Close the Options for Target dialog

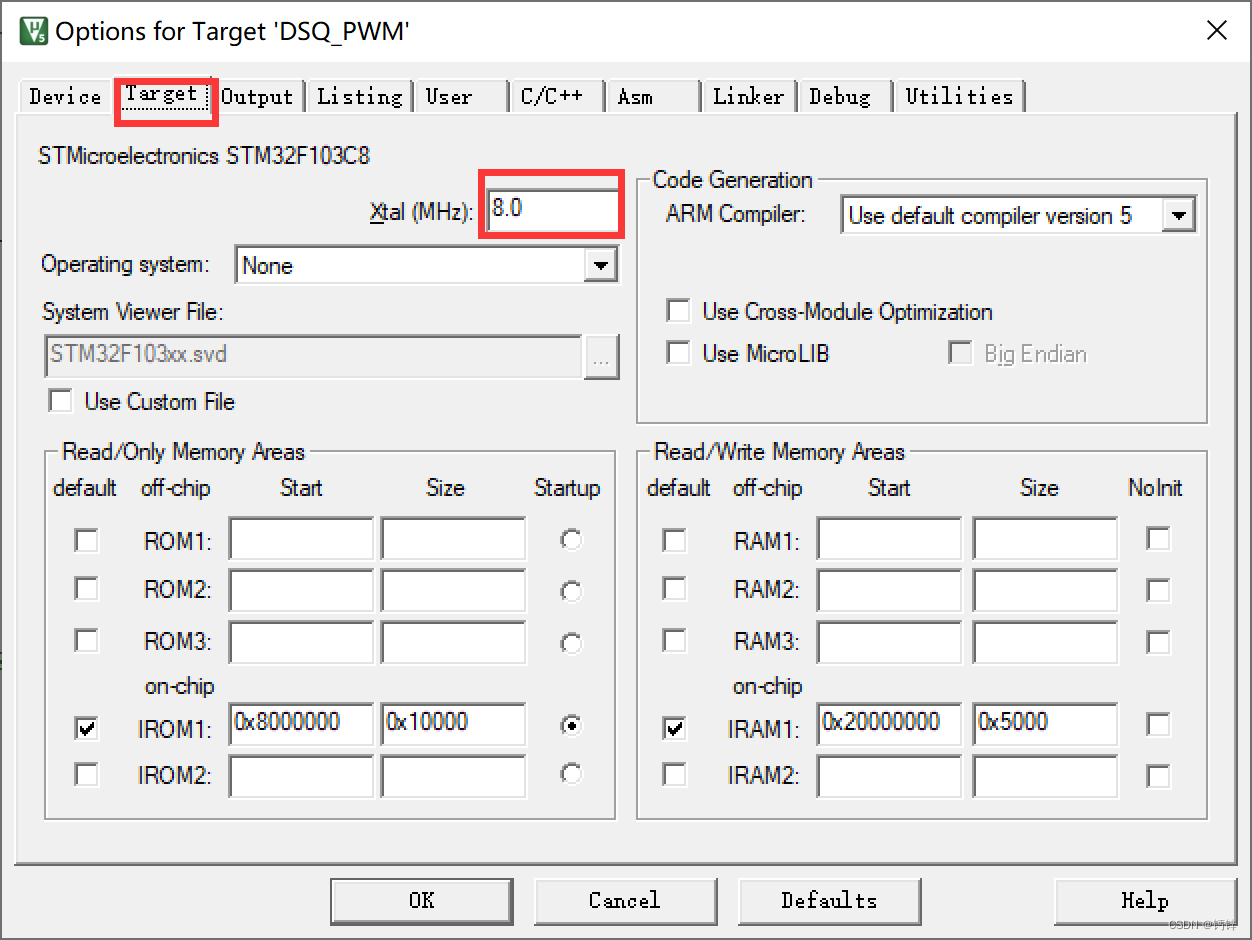(1217, 30)
